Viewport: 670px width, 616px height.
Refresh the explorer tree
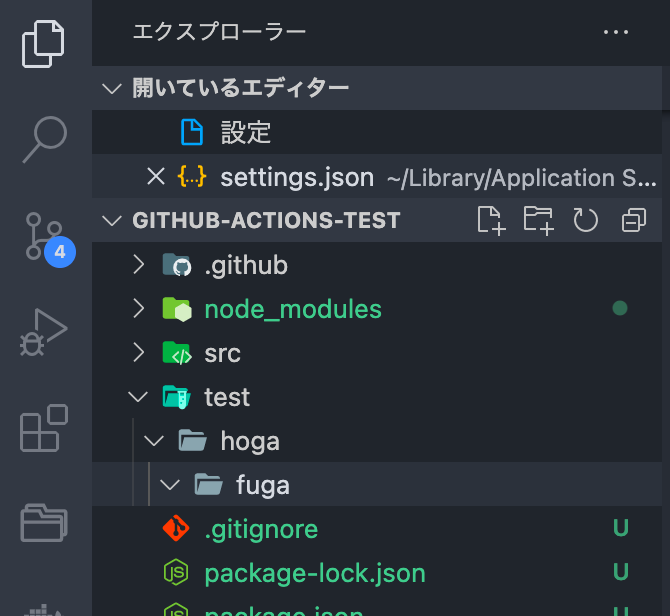[585, 220]
